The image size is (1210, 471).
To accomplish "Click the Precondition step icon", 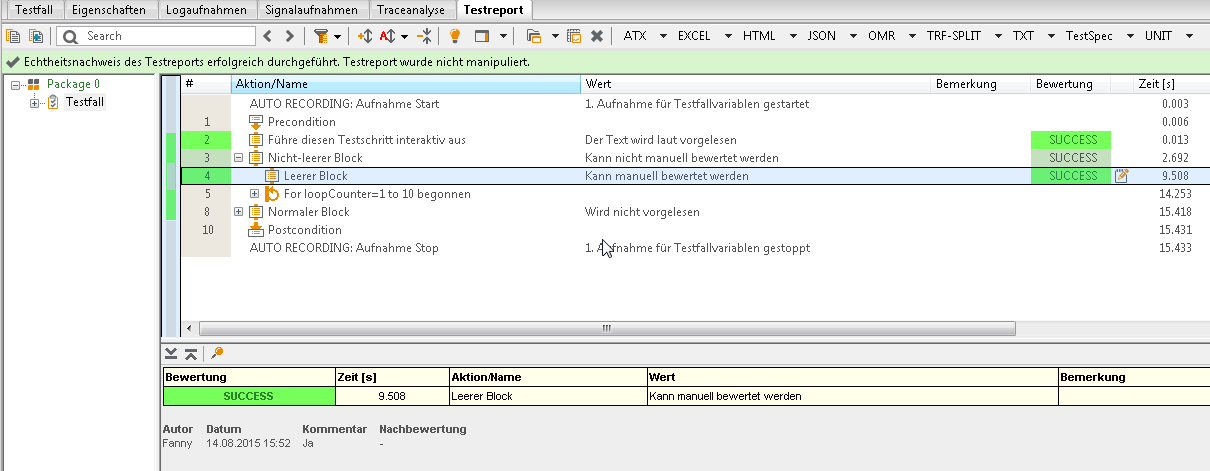I will [255, 122].
